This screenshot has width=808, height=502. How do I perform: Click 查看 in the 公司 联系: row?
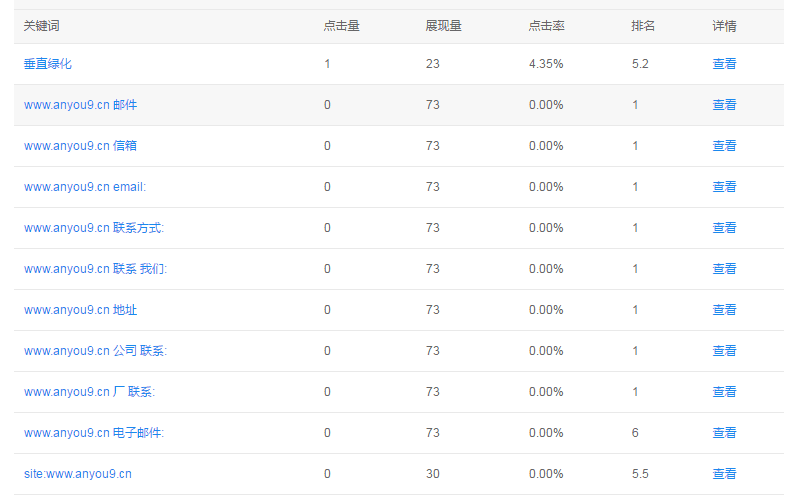[x=724, y=351]
